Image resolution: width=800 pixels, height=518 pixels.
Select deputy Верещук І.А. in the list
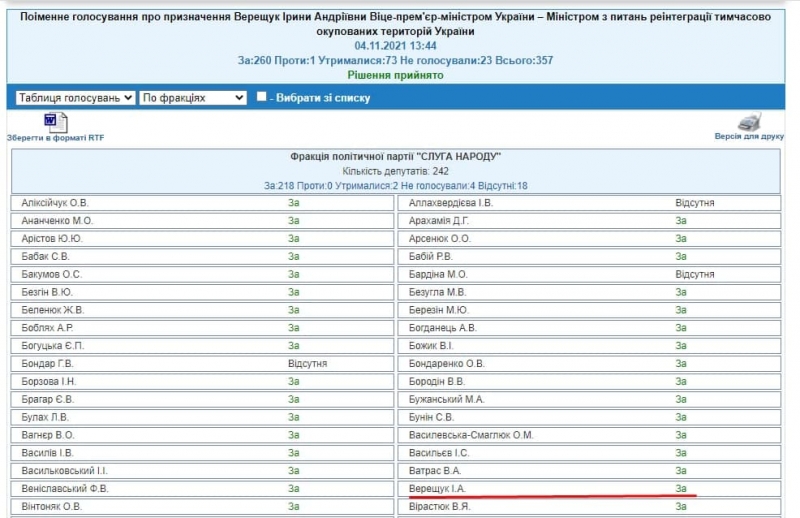pos(438,488)
